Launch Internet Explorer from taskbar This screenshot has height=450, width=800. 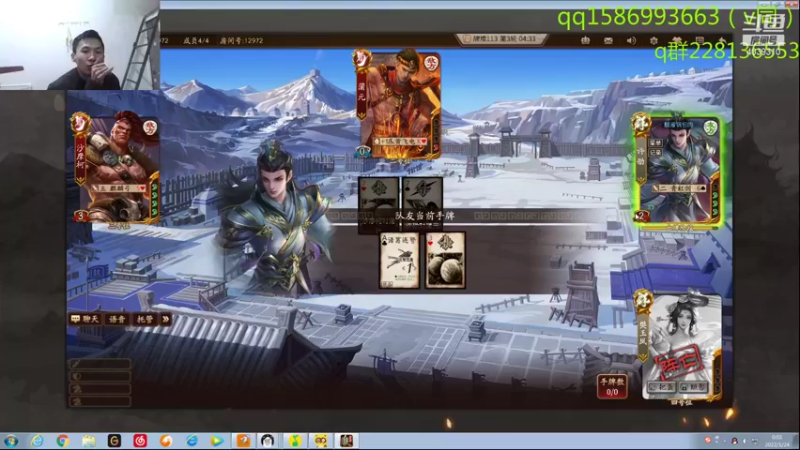[x=37, y=441]
